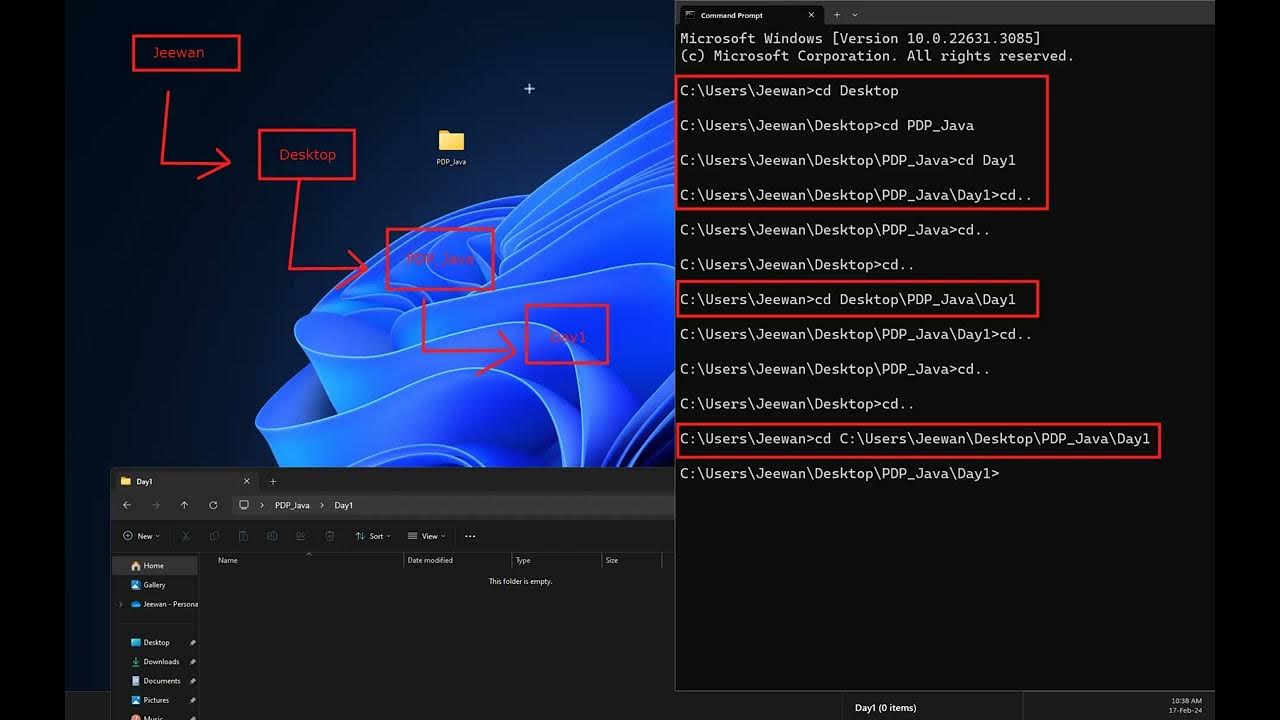Click the Delete trash icon
The height and width of the screenshot is (720, 1280).
[x=329, y=536]
